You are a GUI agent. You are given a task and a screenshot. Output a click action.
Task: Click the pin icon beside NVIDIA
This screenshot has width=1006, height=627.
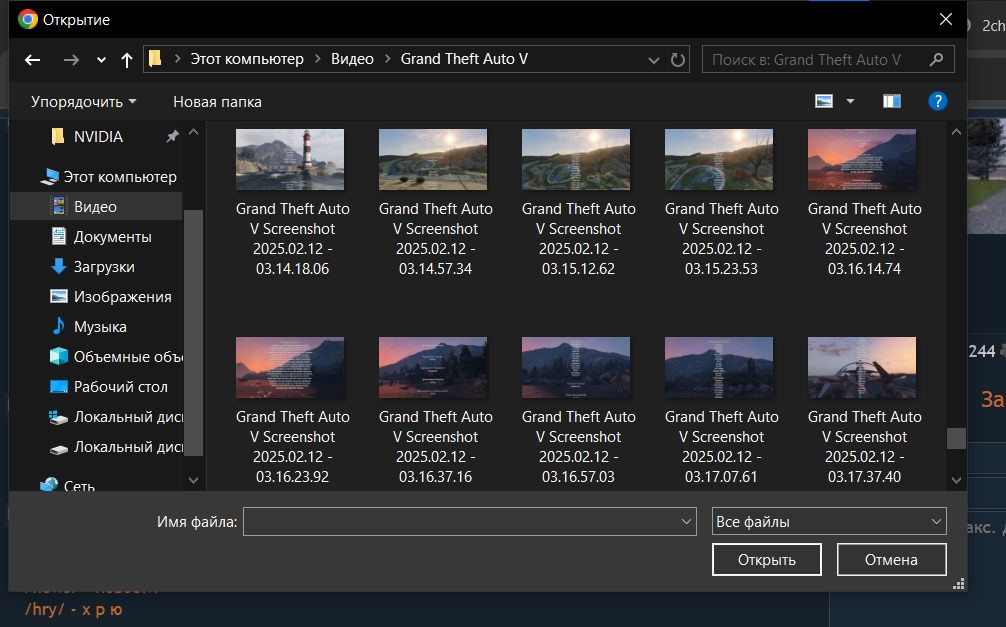click(x=172, y=136)
